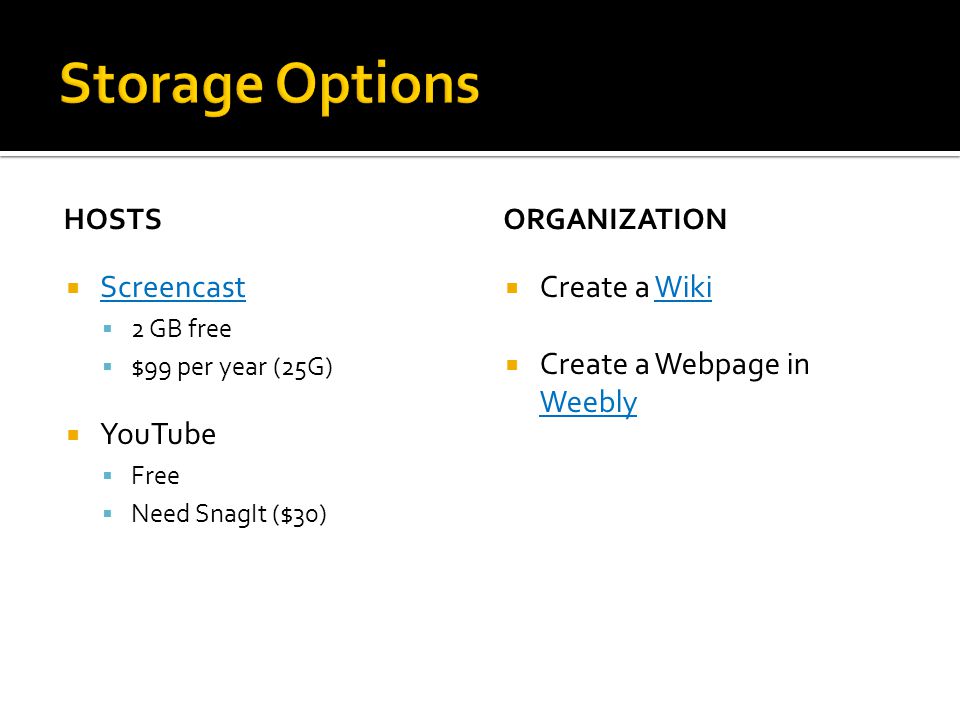Open the Weebly link
The width and height of the screenshot is (960, 720).
pos(588,403)
